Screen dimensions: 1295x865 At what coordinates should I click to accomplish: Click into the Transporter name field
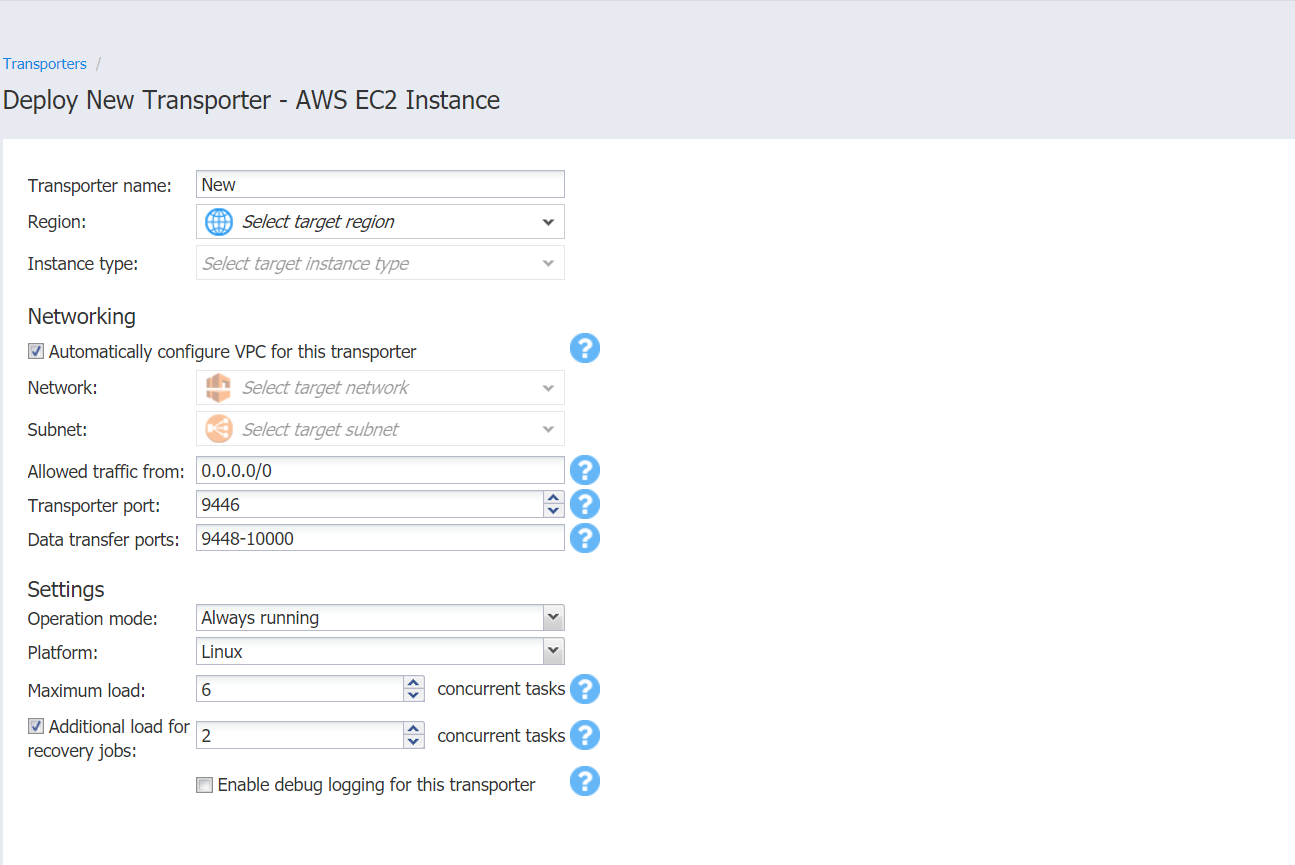[380, 184]
